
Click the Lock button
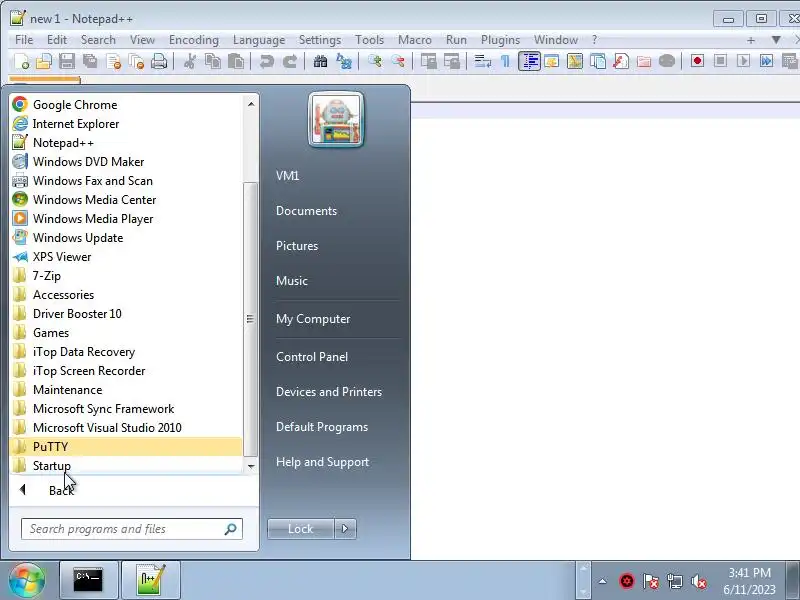301,529
